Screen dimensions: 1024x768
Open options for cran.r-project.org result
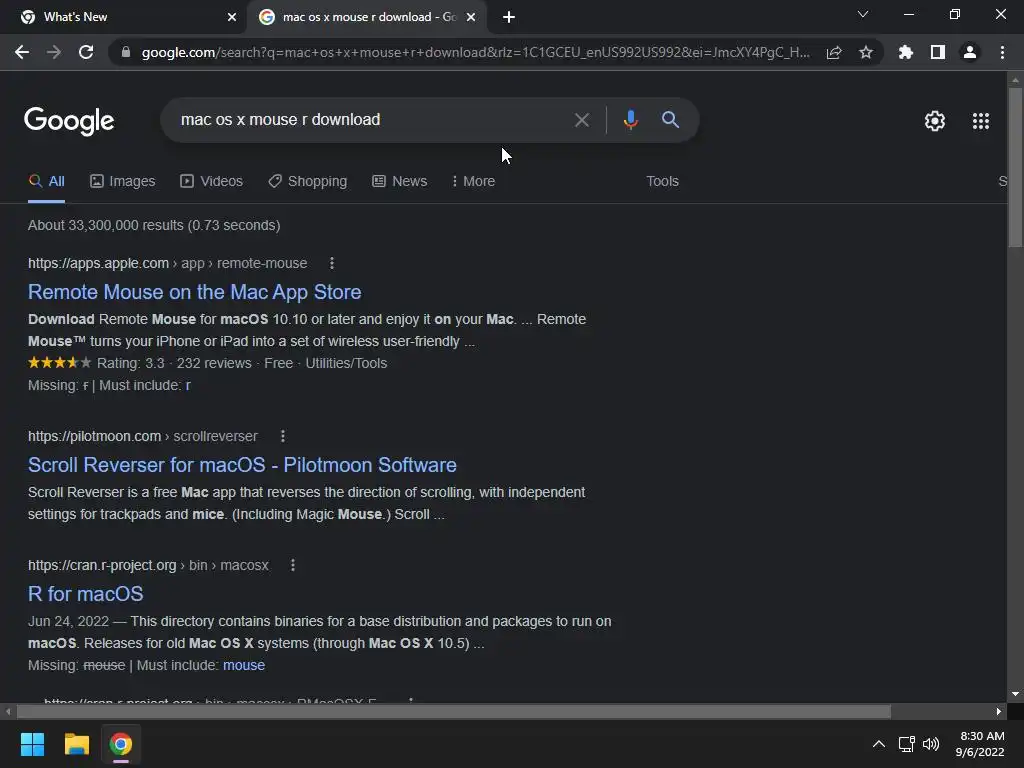(x=293, y=566)
